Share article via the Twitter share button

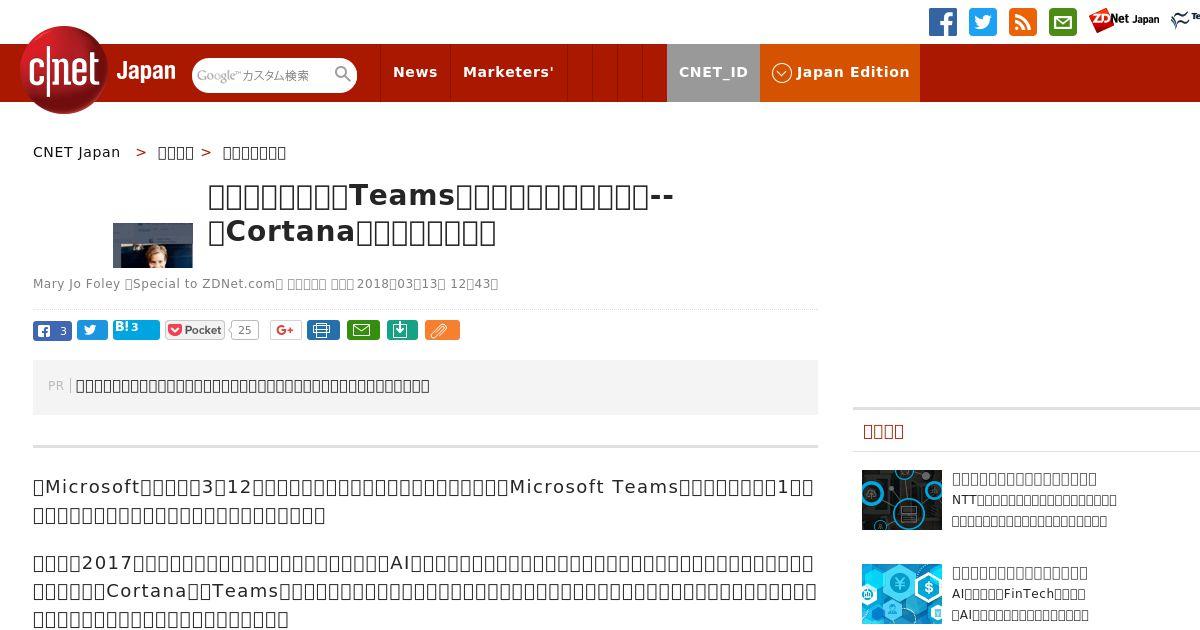tap(92, 330)
